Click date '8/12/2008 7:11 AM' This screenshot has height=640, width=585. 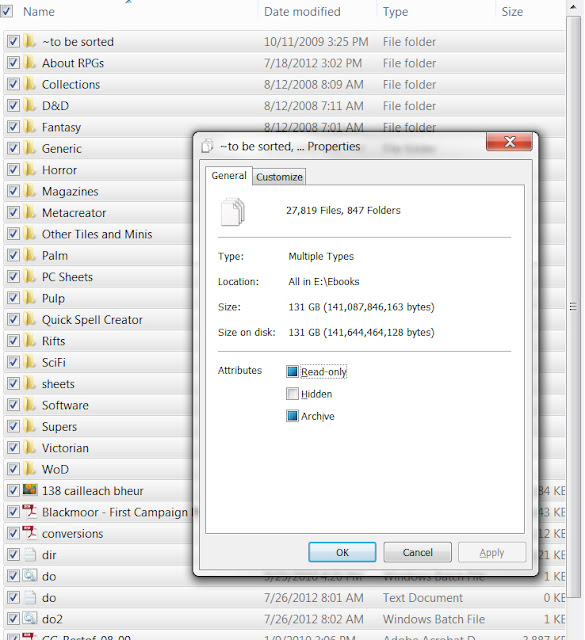[x=314, y=106]
